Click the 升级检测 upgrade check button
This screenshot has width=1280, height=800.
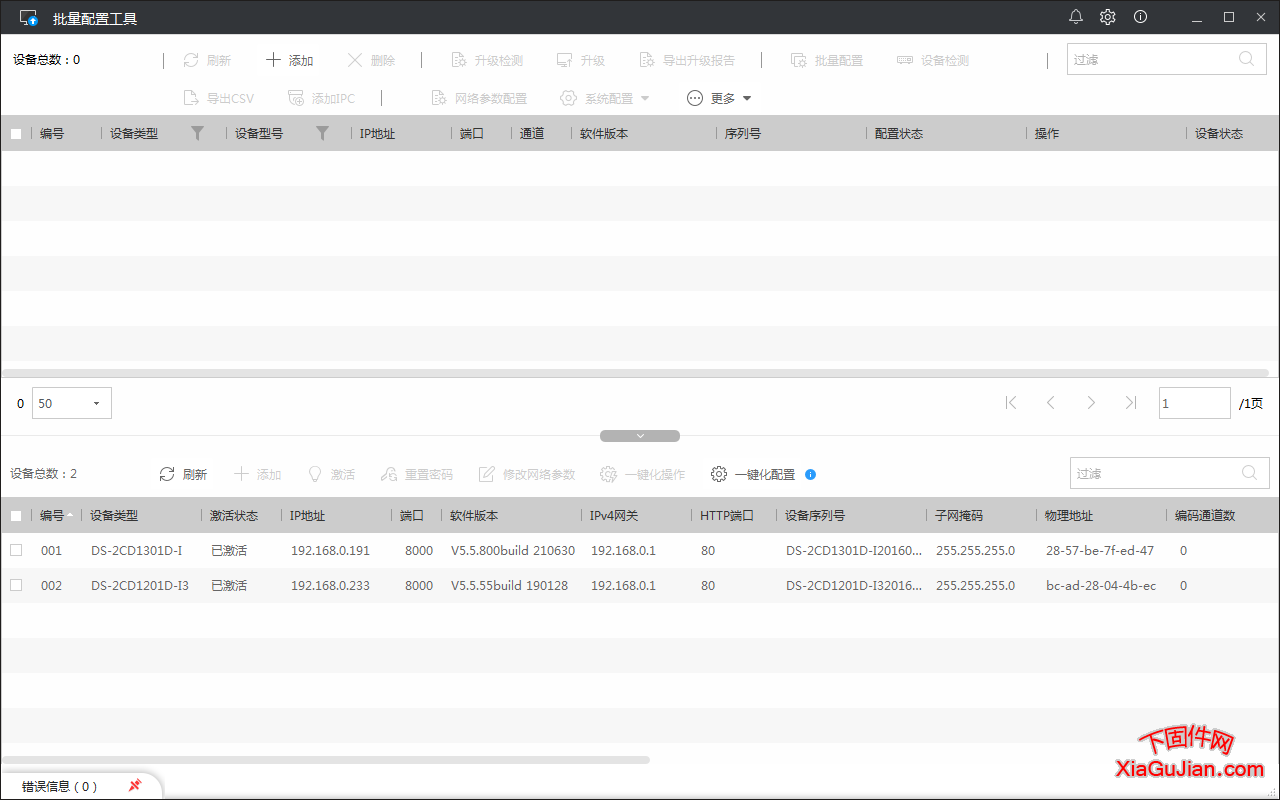coord(487,60)
